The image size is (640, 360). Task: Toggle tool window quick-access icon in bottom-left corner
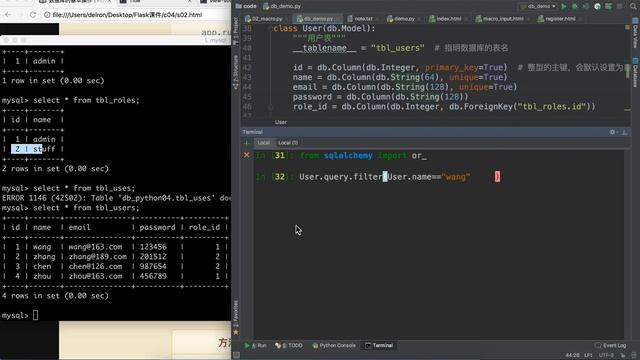point(236,355)
